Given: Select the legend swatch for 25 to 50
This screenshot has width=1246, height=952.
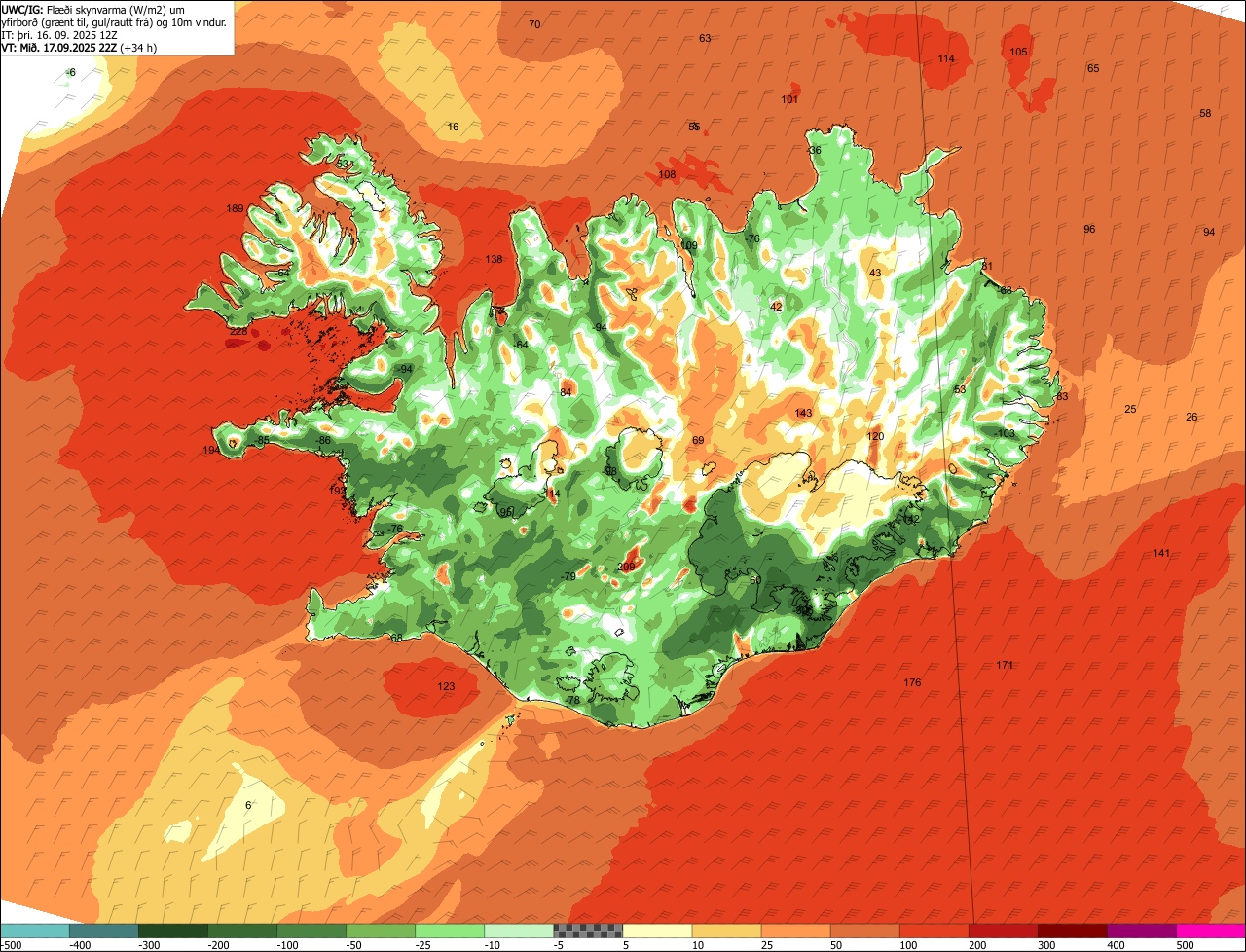Looking at the screenshot, I should click(795, 931).
